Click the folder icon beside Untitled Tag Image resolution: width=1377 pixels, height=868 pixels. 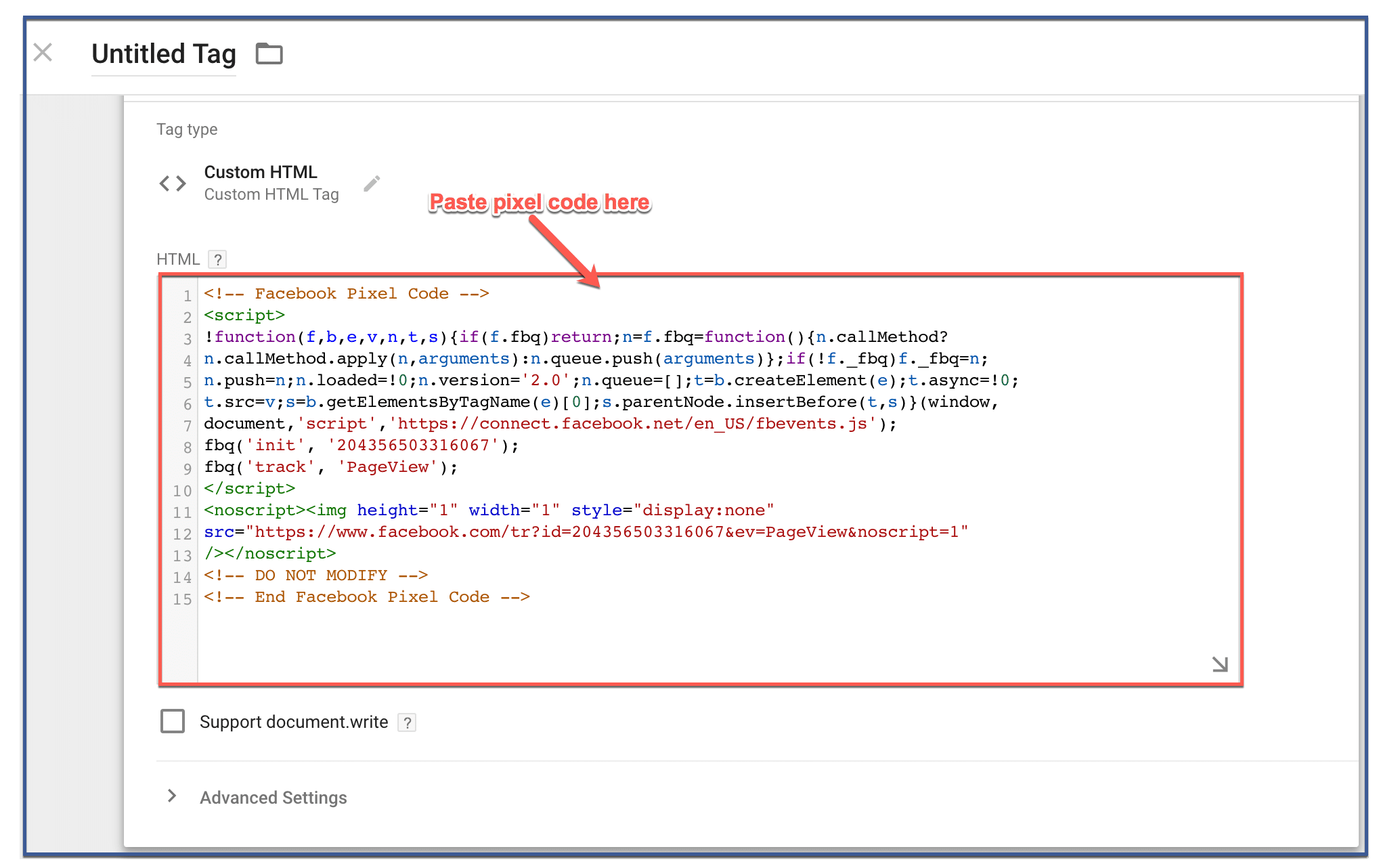[x=269, y=53]
